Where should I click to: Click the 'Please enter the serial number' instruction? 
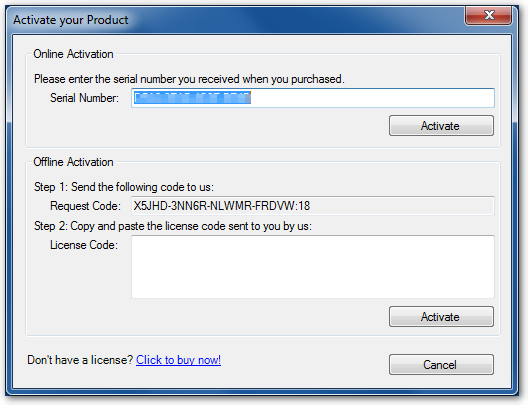point(189,79)
